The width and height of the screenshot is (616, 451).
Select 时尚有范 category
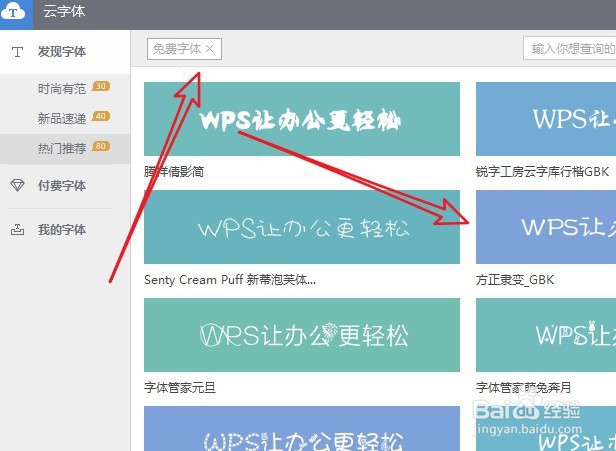click(x=62, y=89)
